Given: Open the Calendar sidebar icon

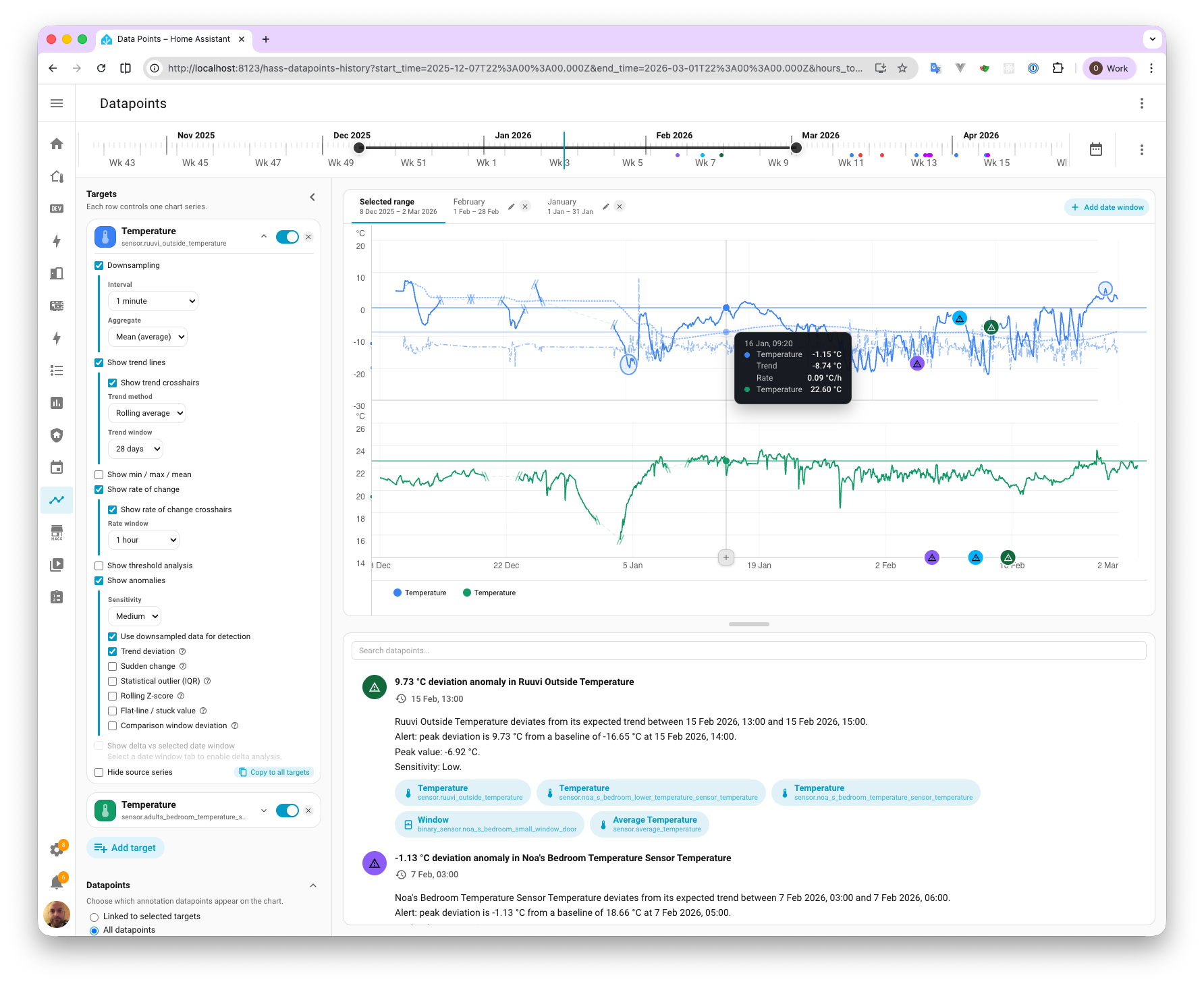Looking at the screenshot, I should coord(57,468).
